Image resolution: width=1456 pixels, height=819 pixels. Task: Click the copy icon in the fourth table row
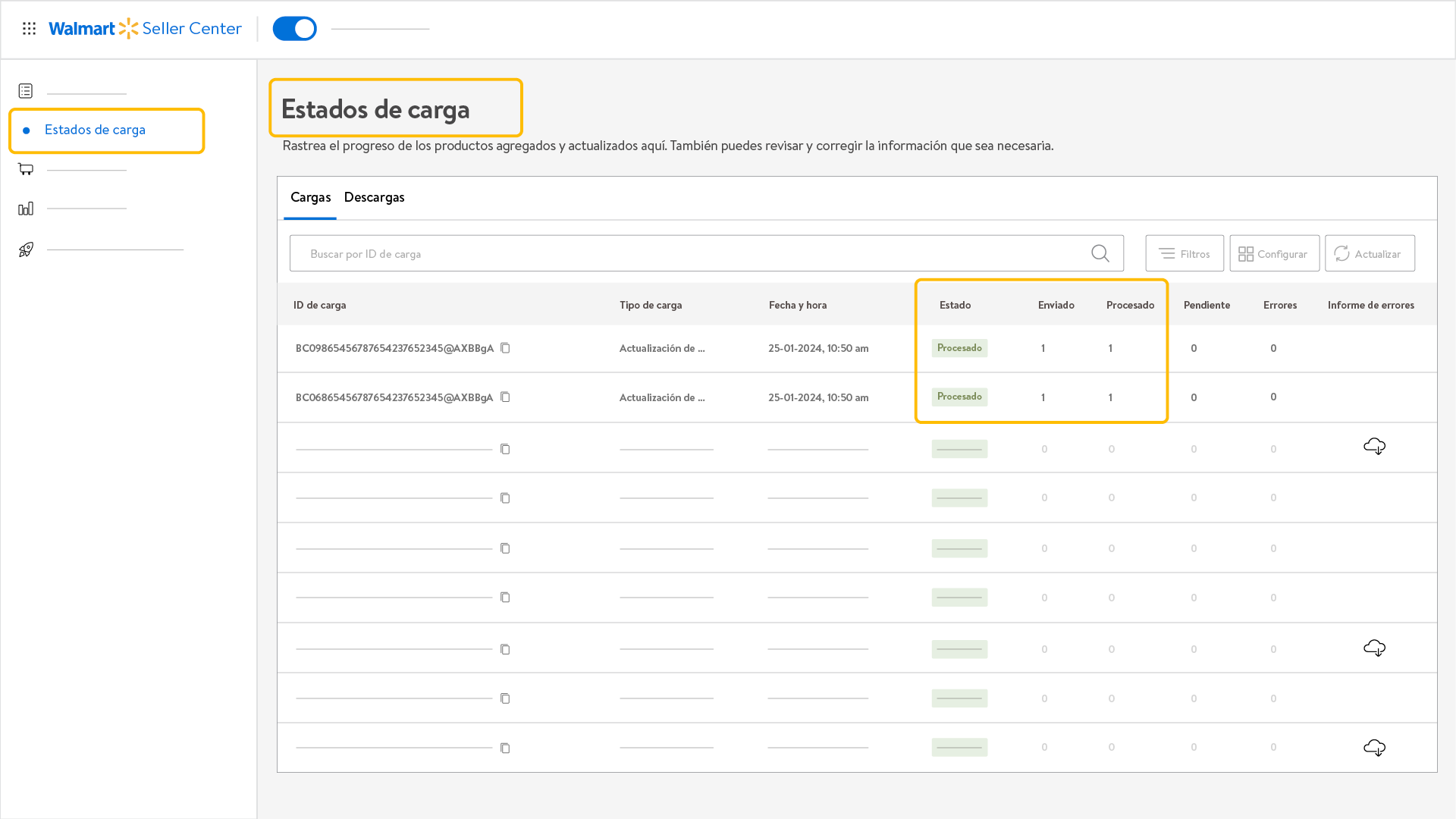click(x=505, y=498)
